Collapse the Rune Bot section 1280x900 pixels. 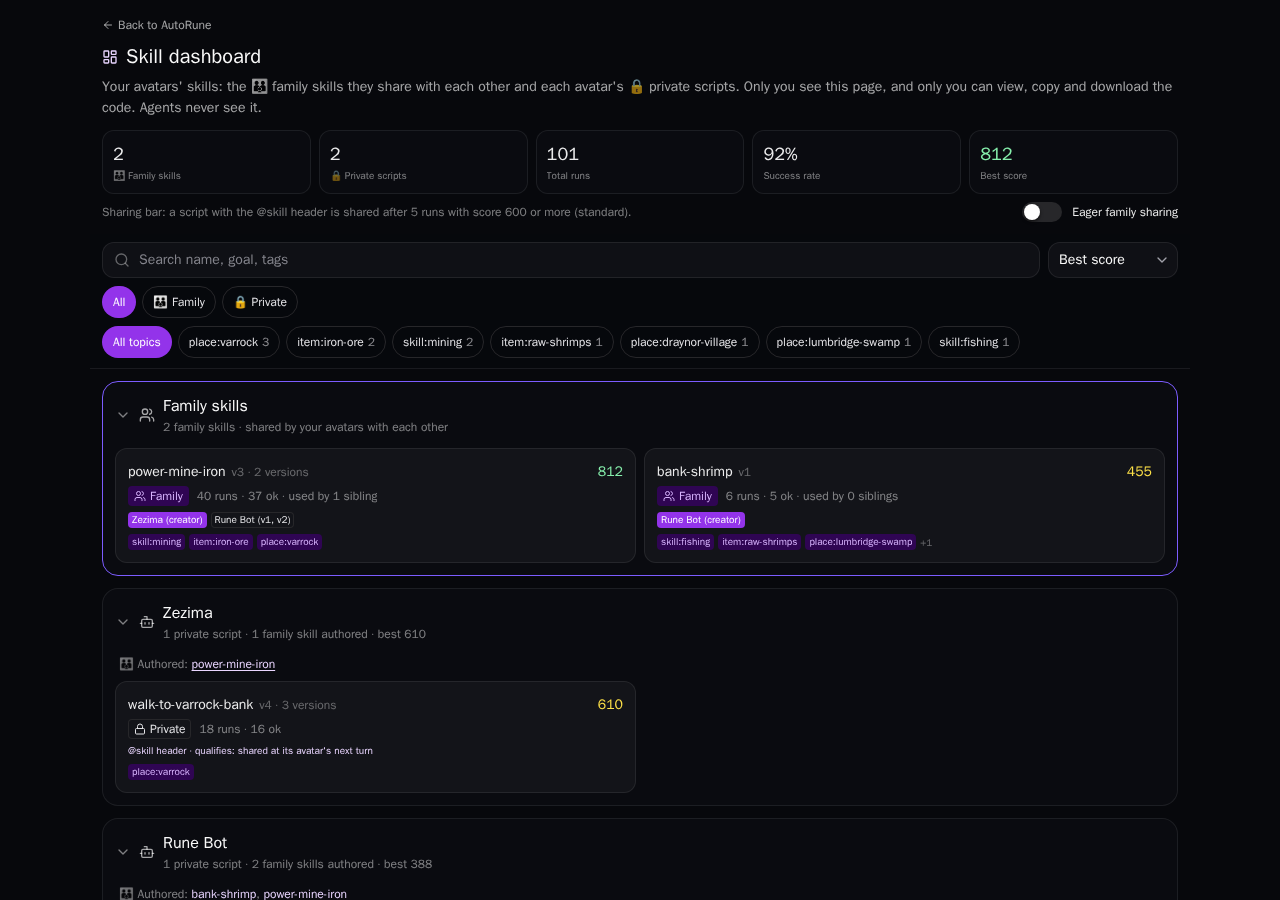[123, 852]
